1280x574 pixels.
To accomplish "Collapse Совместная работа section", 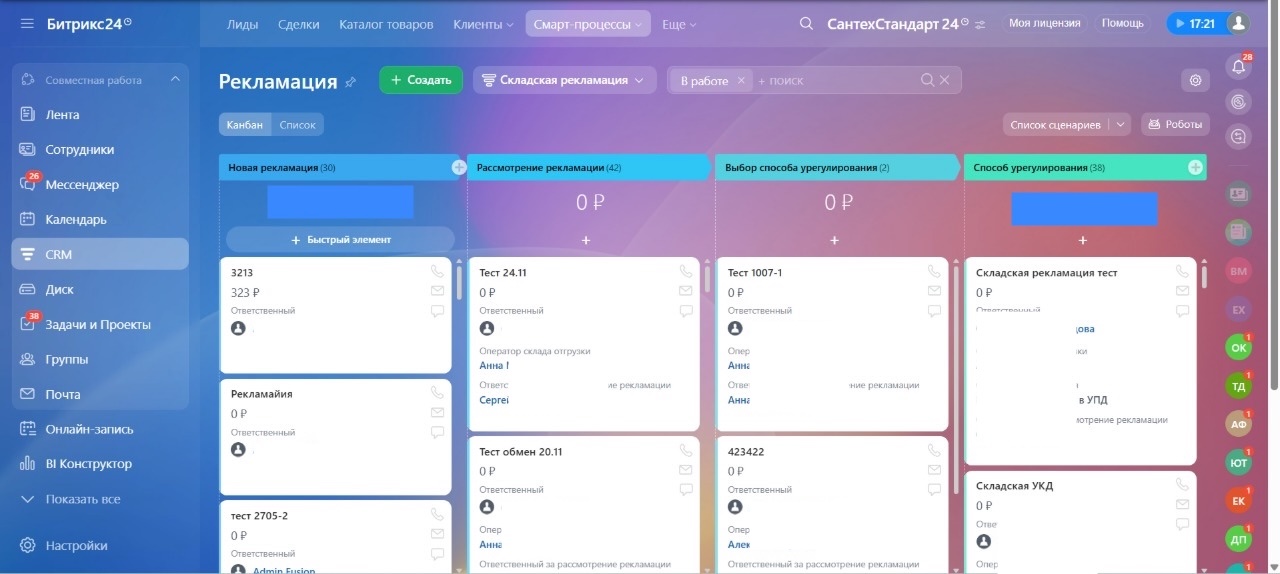I will tap(175, 79).
